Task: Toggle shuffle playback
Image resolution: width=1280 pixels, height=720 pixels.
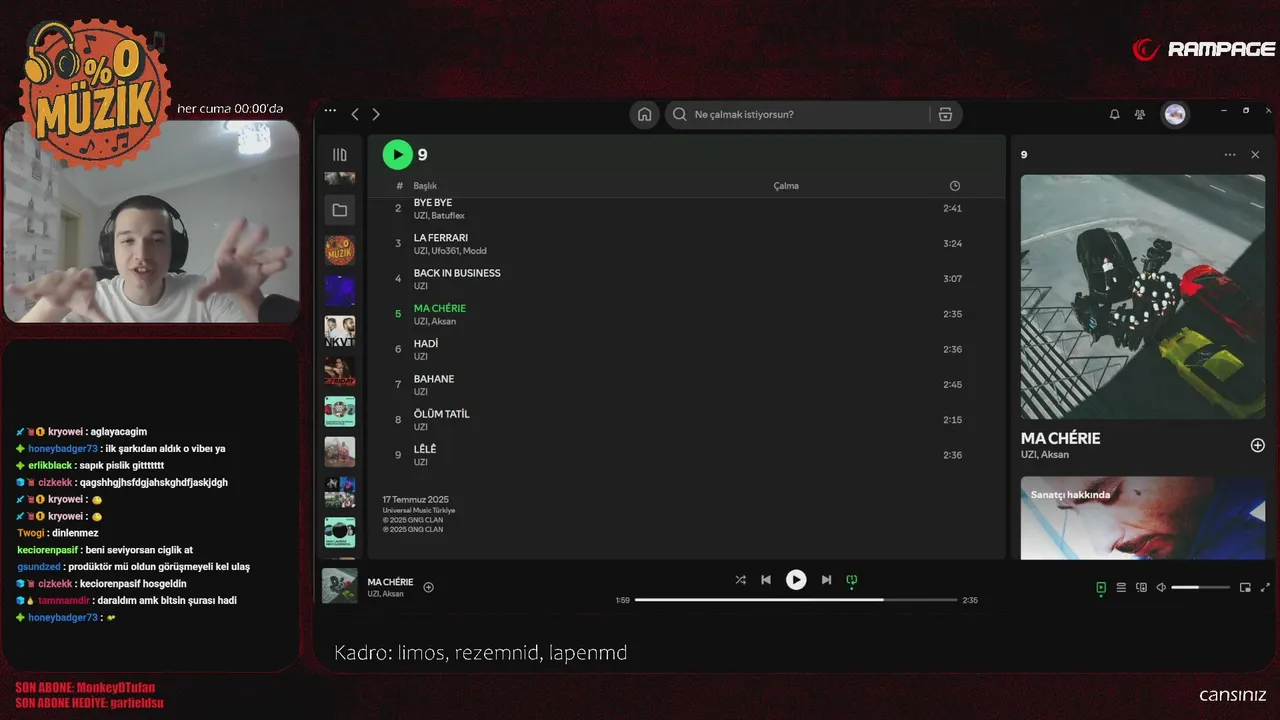Action: pyautogui.click(x=740, y=580)
